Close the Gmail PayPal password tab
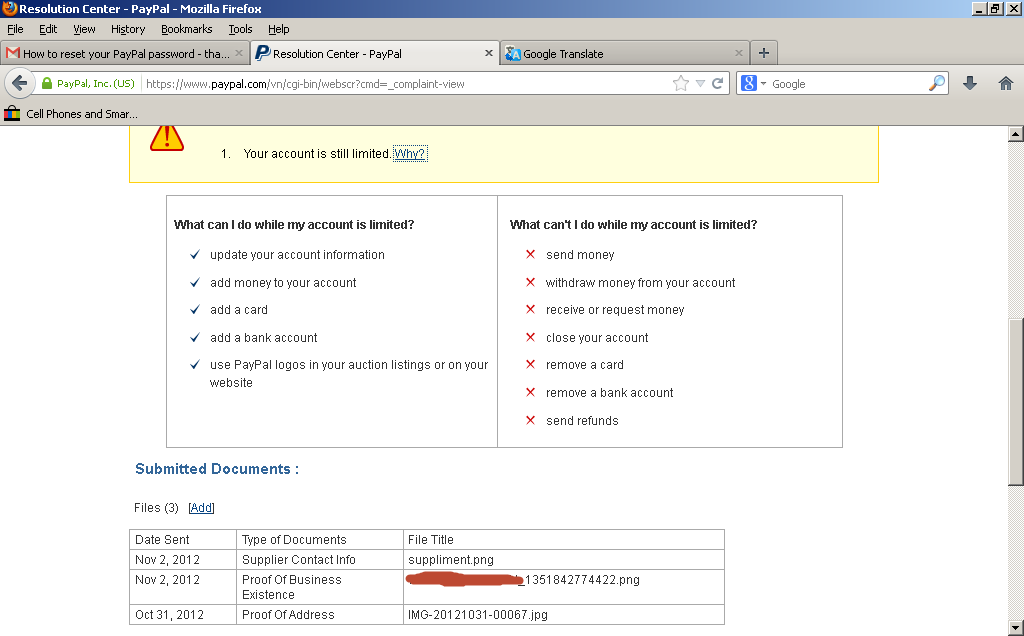This screenshot has width=1024, height=636. click(x=239, y=53)
